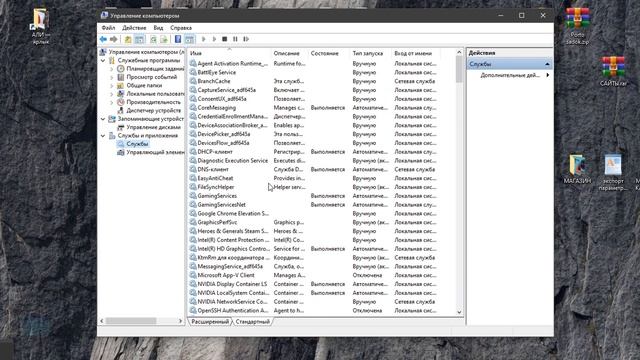Click the Общие папки folder icon
The width and height of the screenshot is (640, 360).
pos(120,85)
